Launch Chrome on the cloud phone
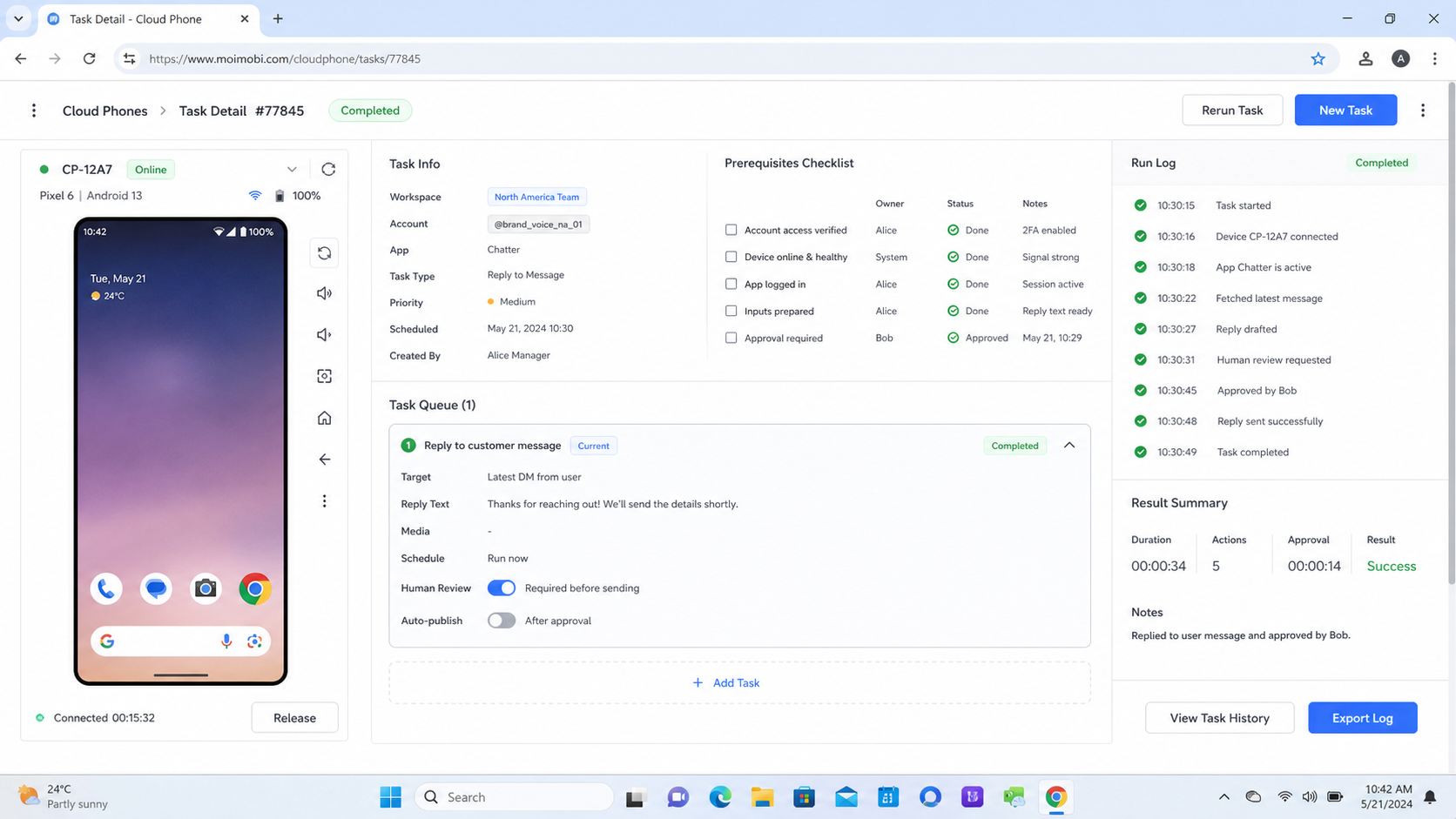The image size is (1456, 819). pos(255,589)
